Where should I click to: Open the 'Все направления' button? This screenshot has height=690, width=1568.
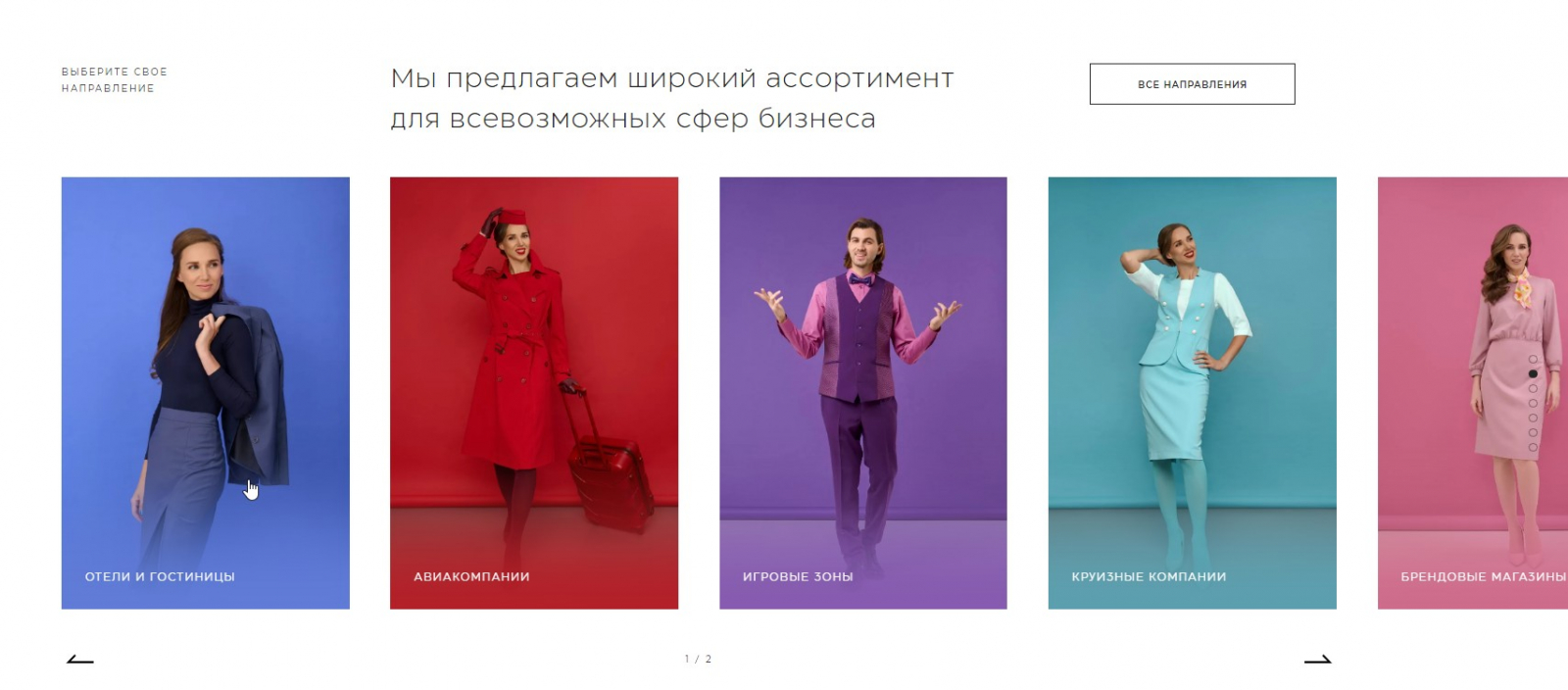click(1192, 84)
